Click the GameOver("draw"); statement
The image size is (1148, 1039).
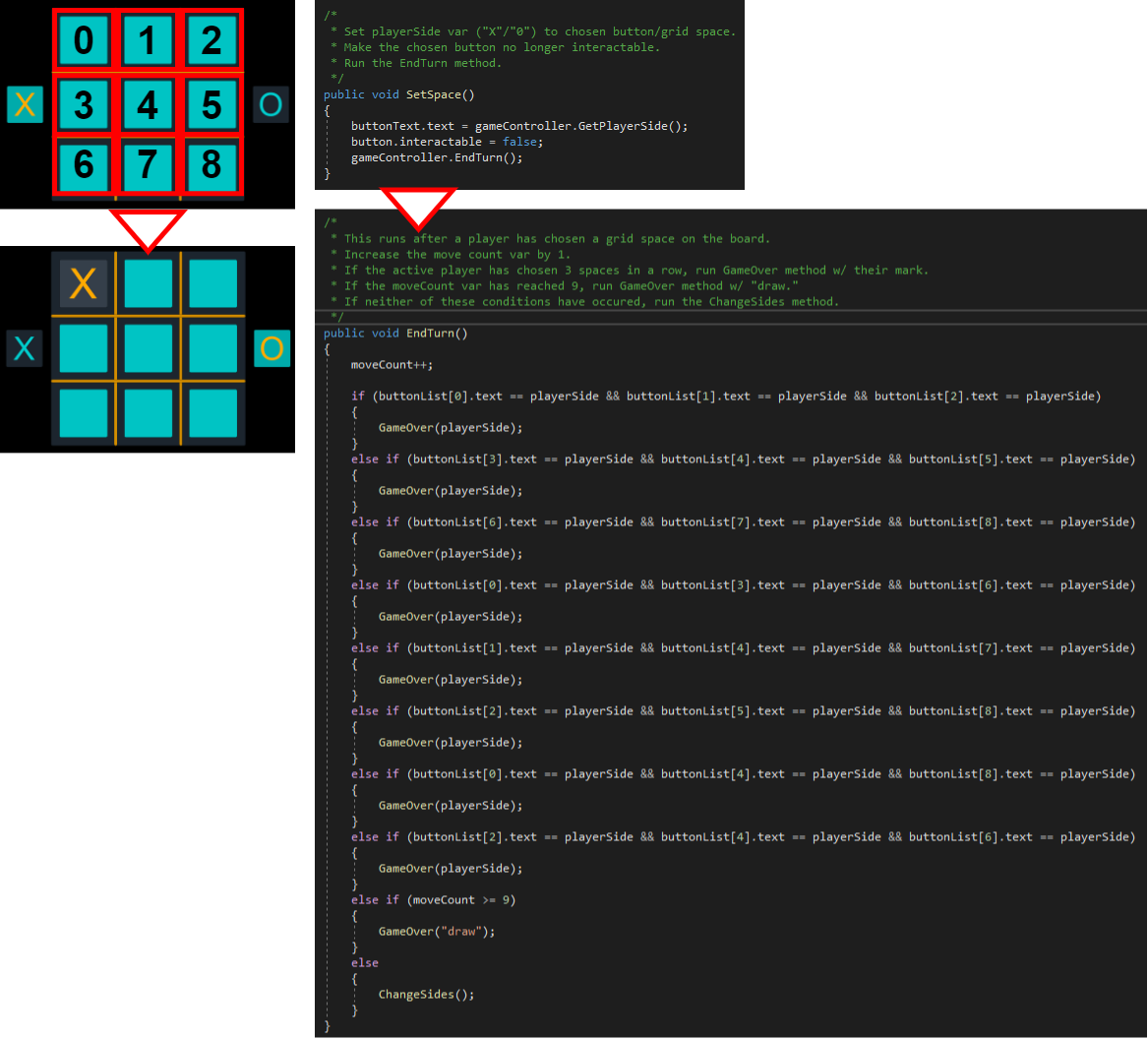click(x=437, y=932)
